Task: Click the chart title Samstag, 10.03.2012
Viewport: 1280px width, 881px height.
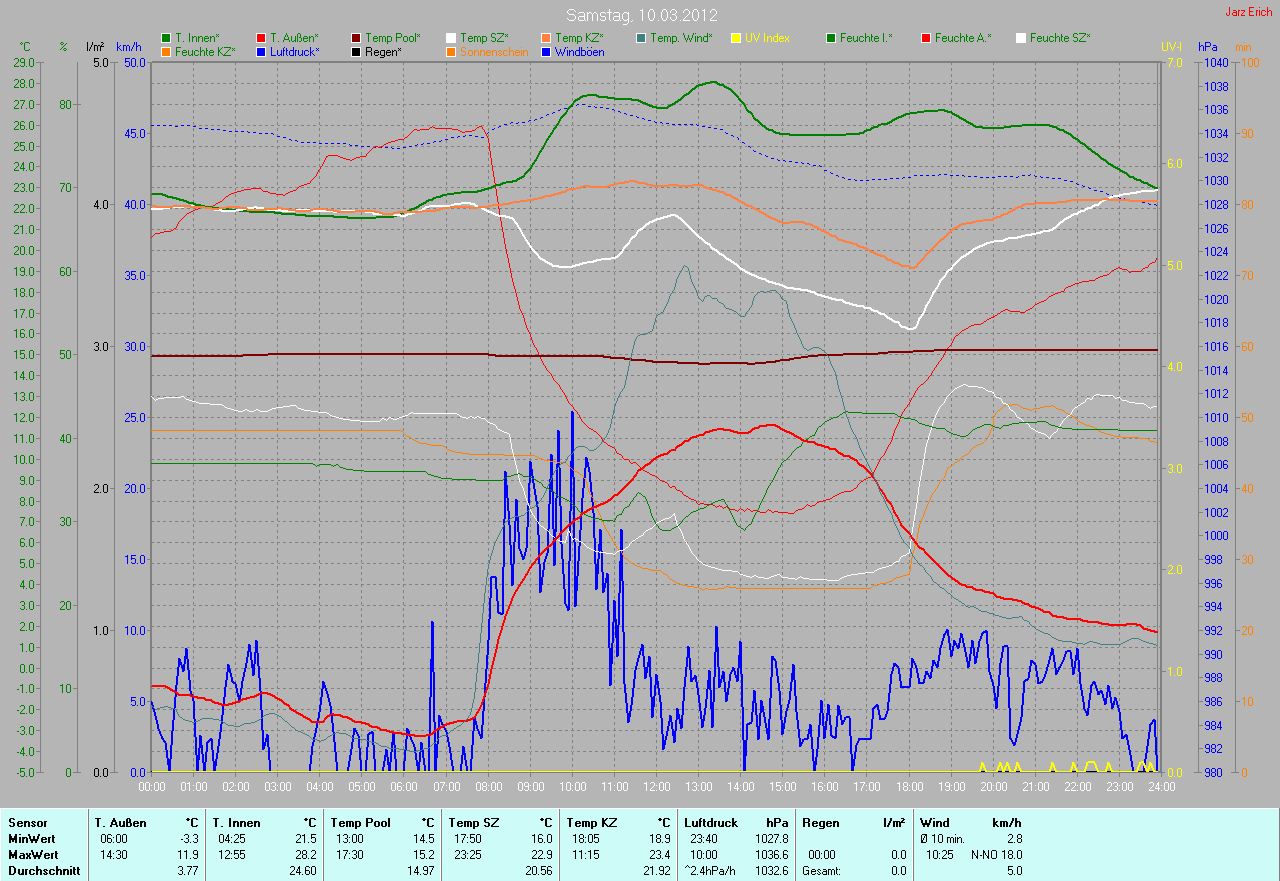Action: click(639, 15)
